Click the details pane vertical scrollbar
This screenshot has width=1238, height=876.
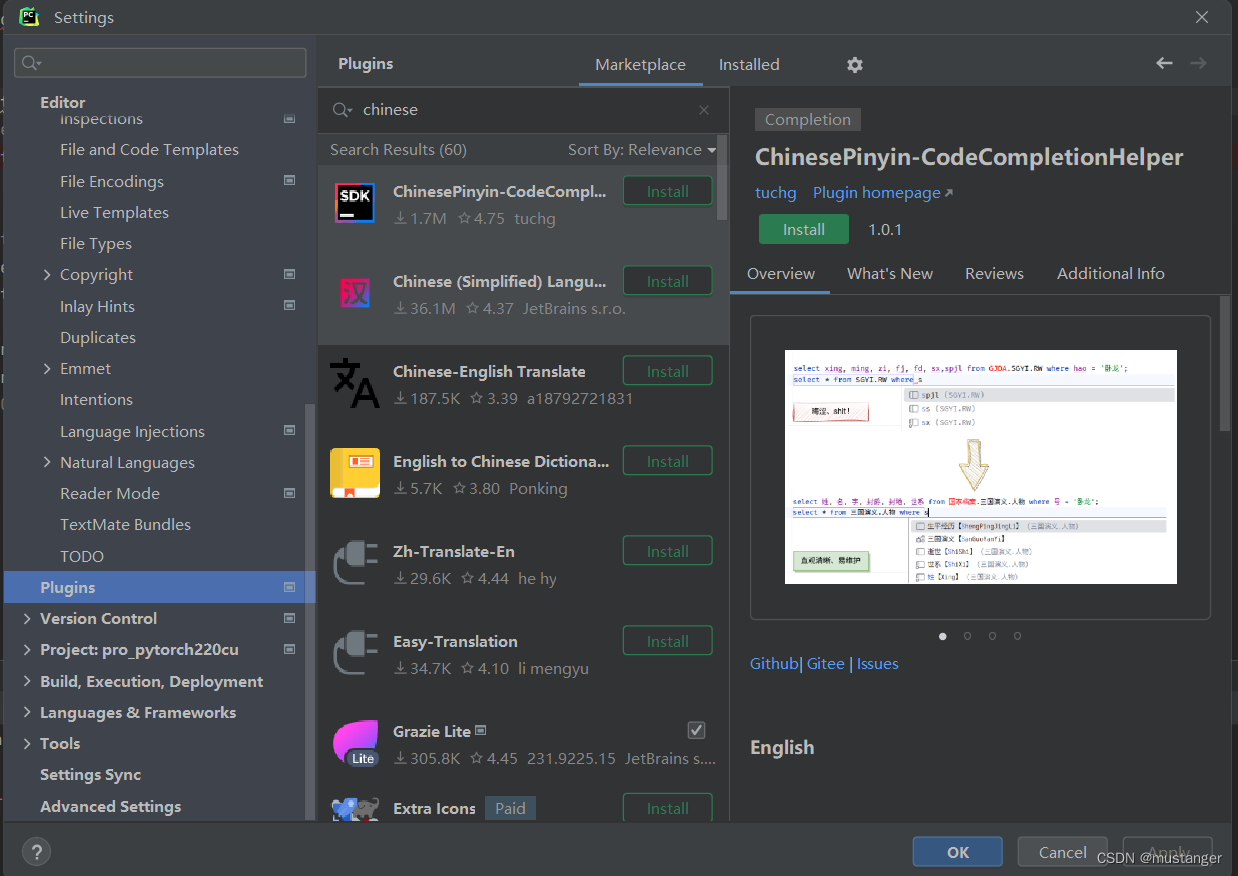(1225, 365)
